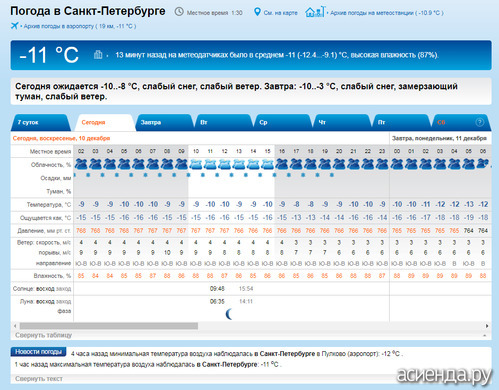Click the cloud icon for hour 20

[339, 164]
